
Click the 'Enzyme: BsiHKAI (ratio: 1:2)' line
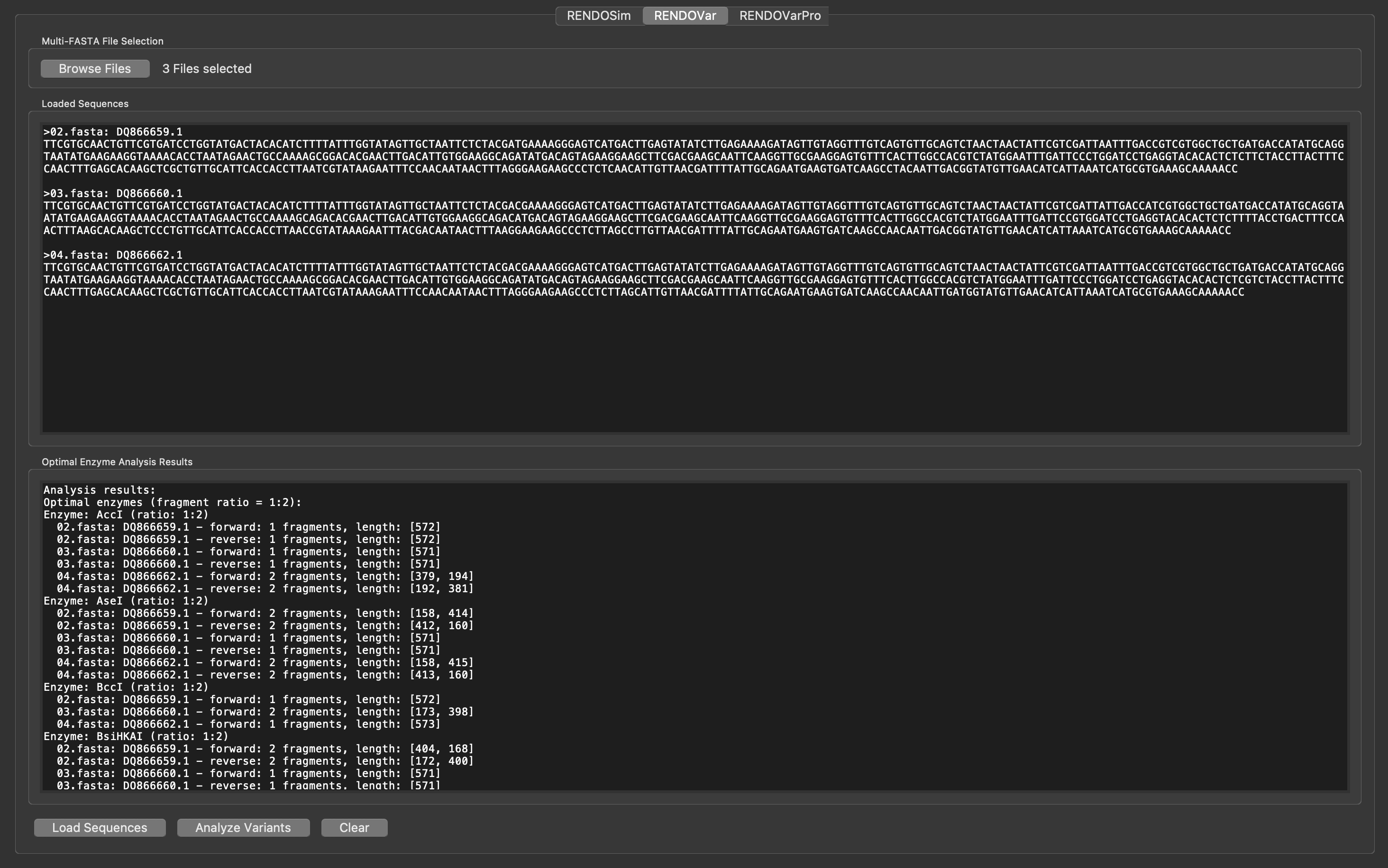click(136, 736)
